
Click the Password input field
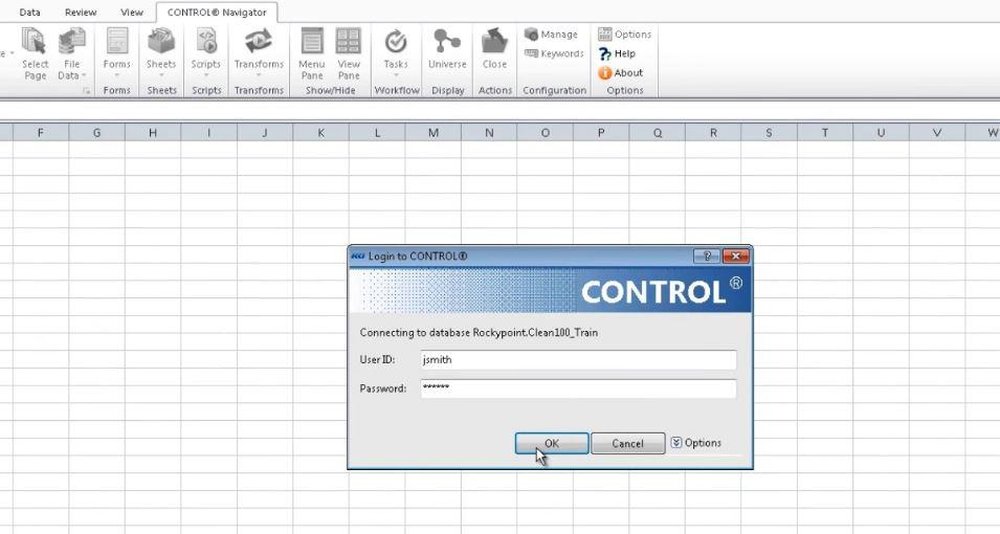point(578,389)
